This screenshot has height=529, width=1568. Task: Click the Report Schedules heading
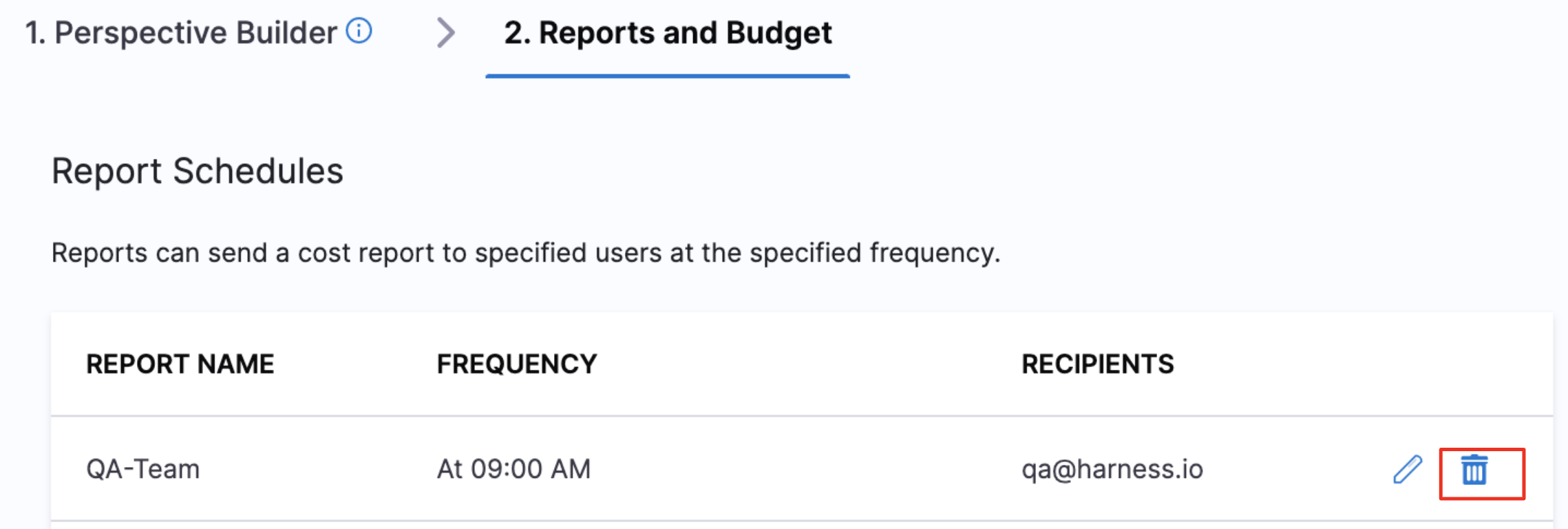(x=198, y=171)
